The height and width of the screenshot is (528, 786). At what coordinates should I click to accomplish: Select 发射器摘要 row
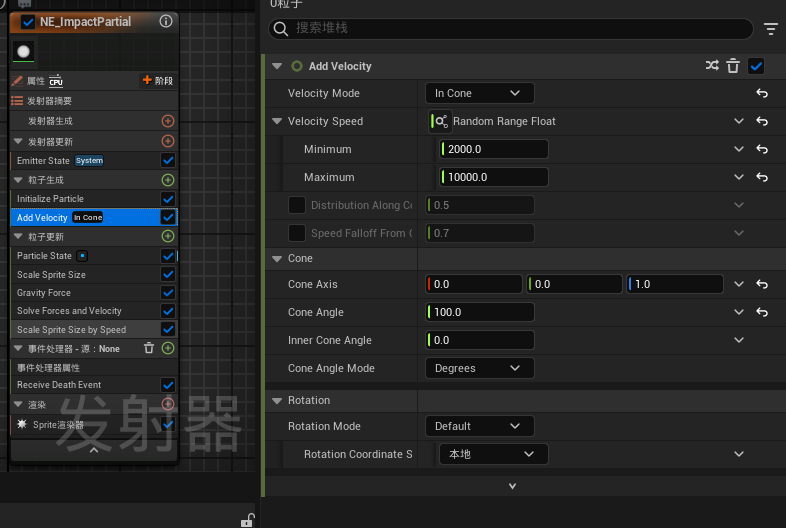click(94, 101)
